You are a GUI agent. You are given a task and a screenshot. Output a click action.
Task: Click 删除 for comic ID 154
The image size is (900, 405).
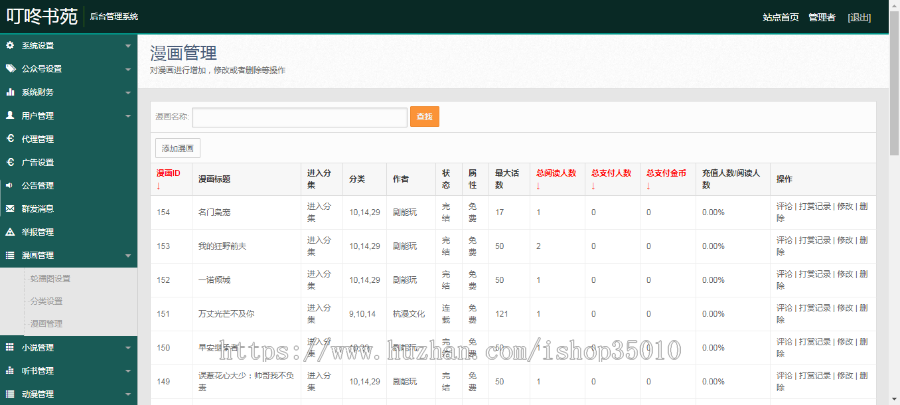pyautogui.click(x=821, y=212)
